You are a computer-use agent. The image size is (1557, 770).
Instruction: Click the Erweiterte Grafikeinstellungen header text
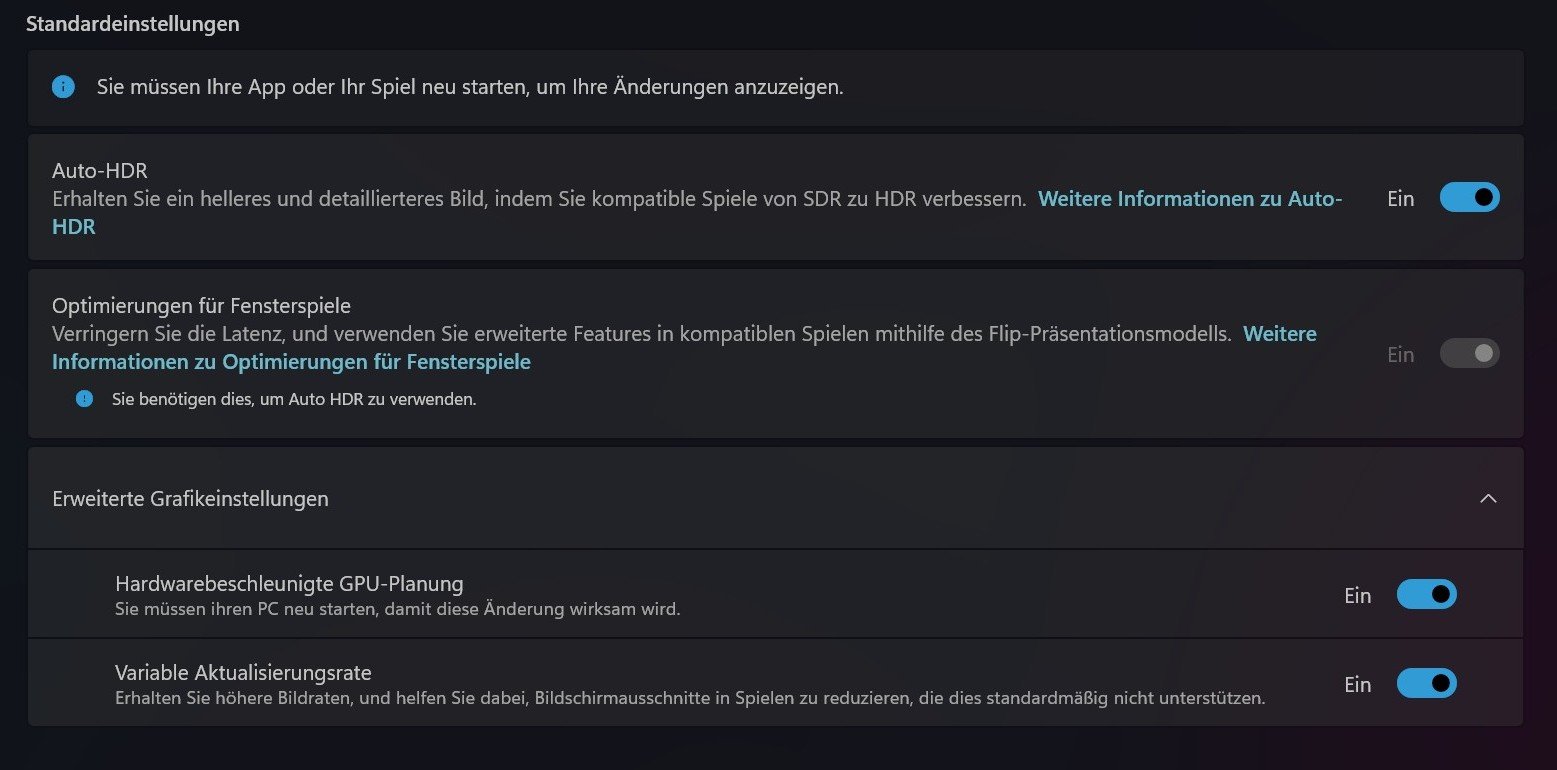[190, 498]
